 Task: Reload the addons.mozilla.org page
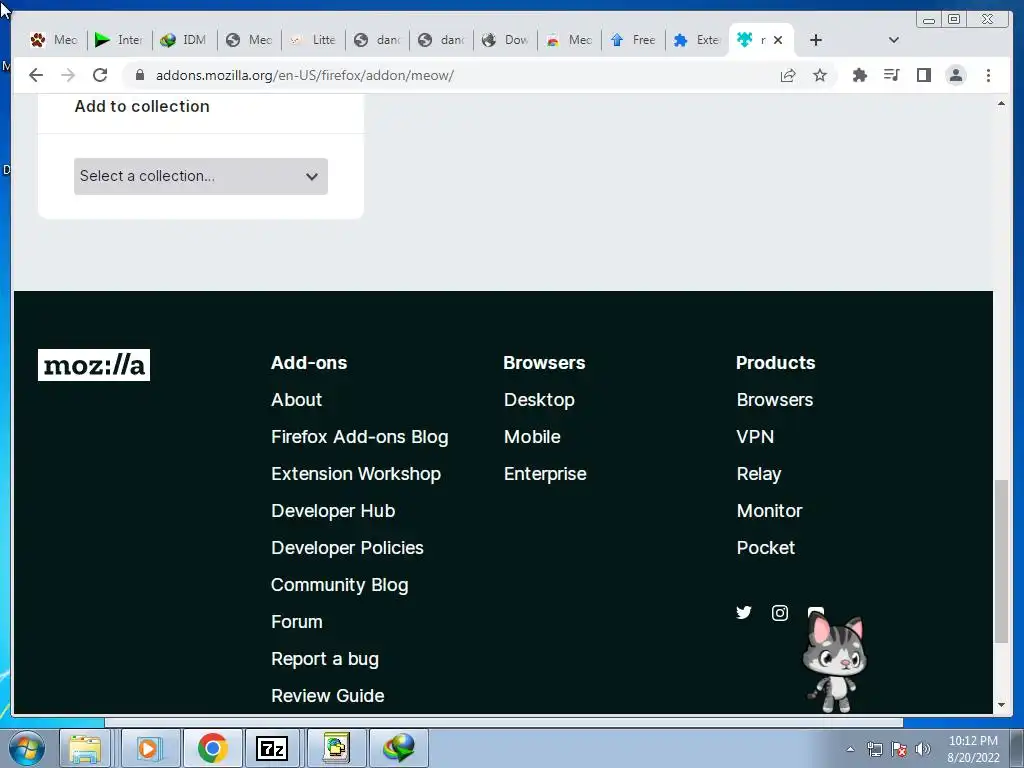click(x=100, y=75)
